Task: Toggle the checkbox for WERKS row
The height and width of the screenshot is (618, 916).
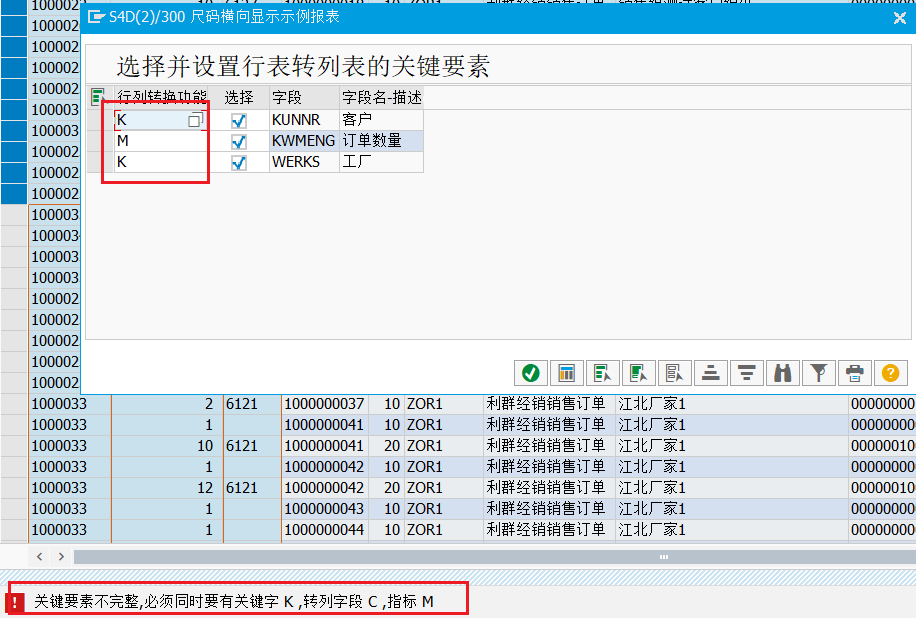Action: click(238, 162)
